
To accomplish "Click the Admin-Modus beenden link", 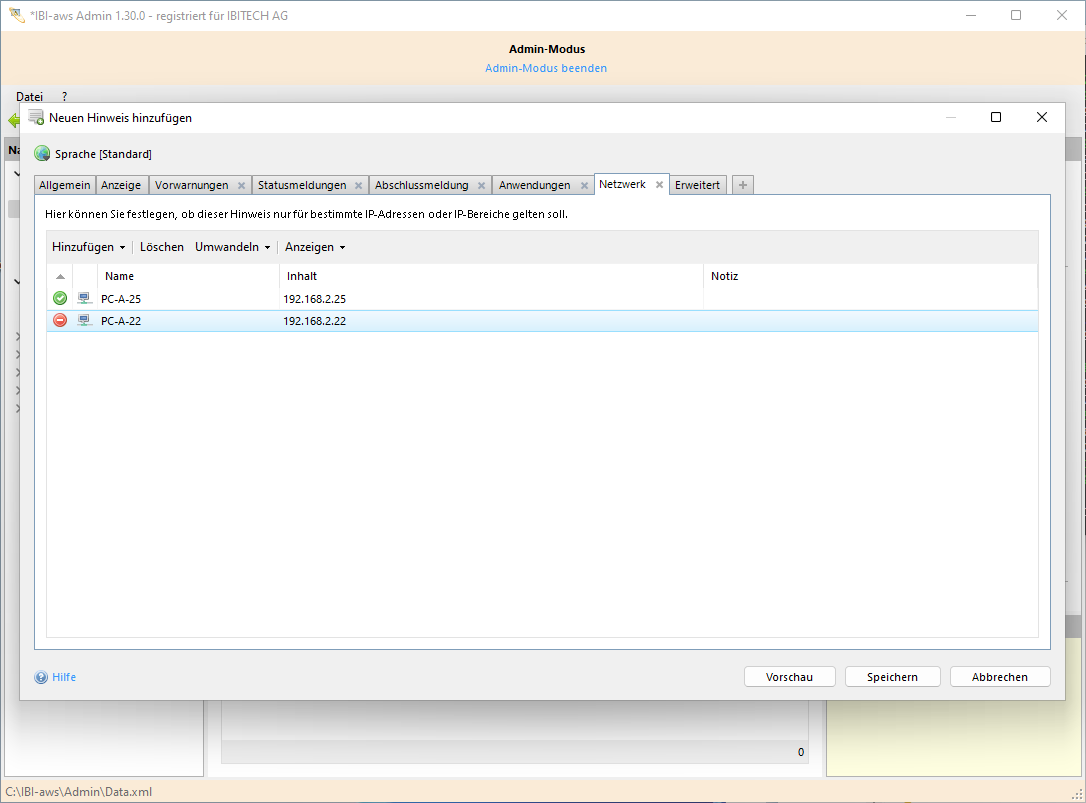I will click(546, 68).
